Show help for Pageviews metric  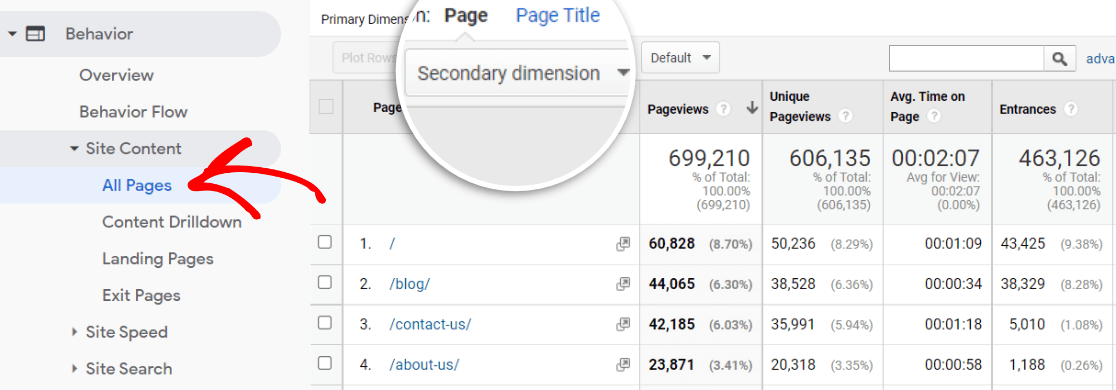[x=723, y=110]
